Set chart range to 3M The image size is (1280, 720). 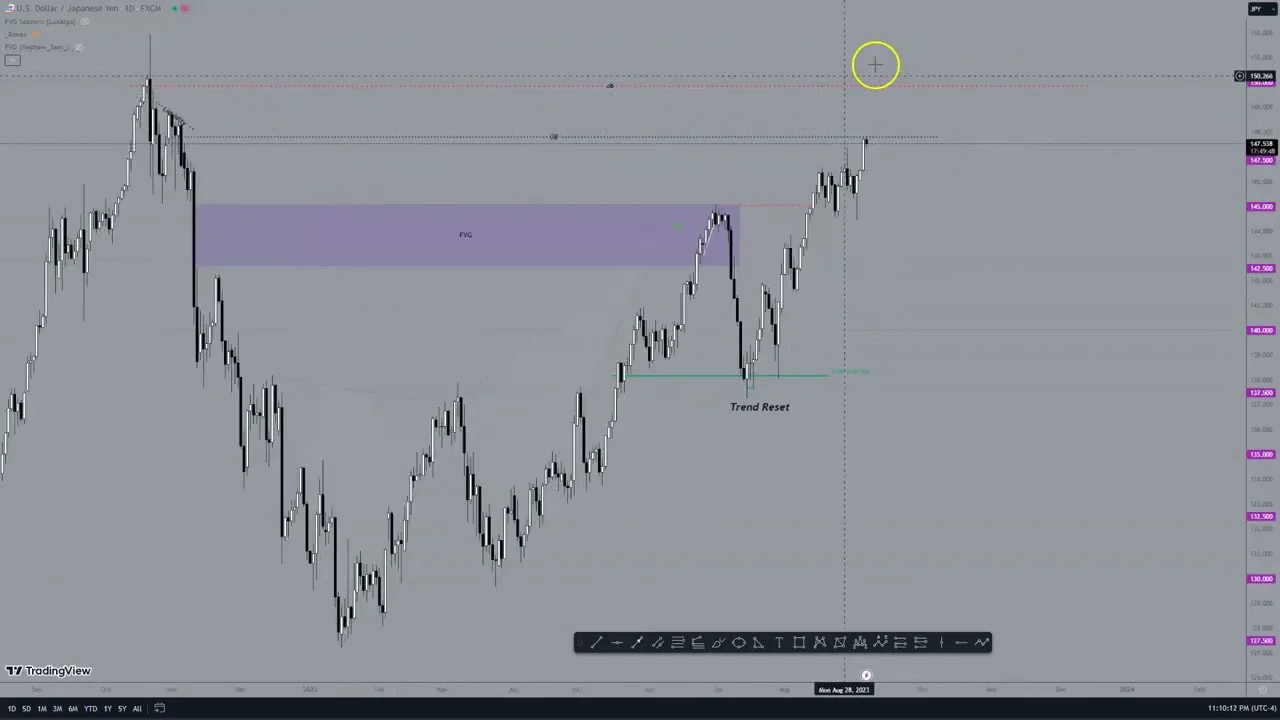(x=57, y=709)
